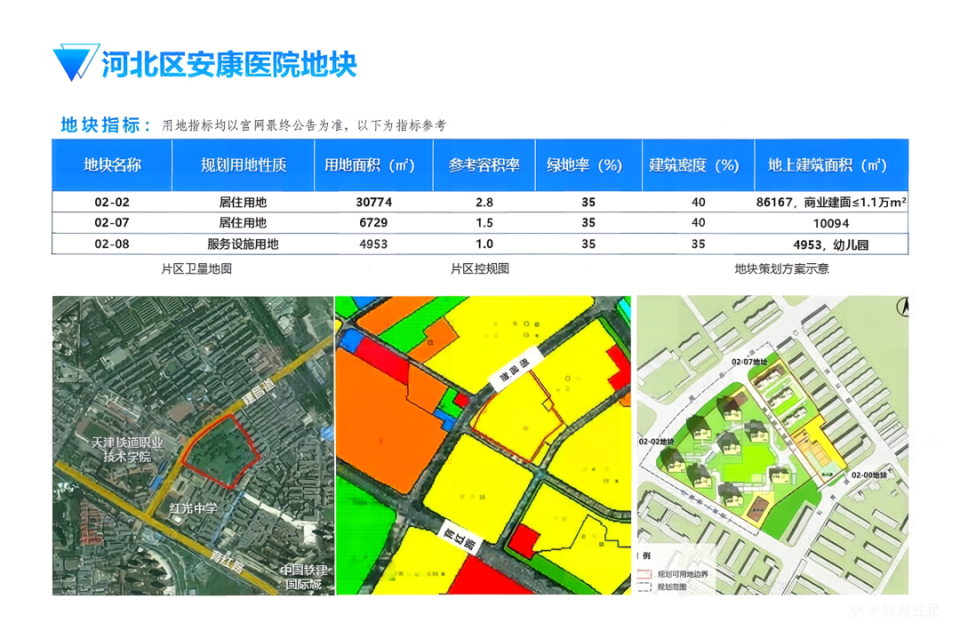Image resolution: width=960 pixels, height=639 pixels.
Task: Click the 规划用地性质 column header
Action: point(244,165)
